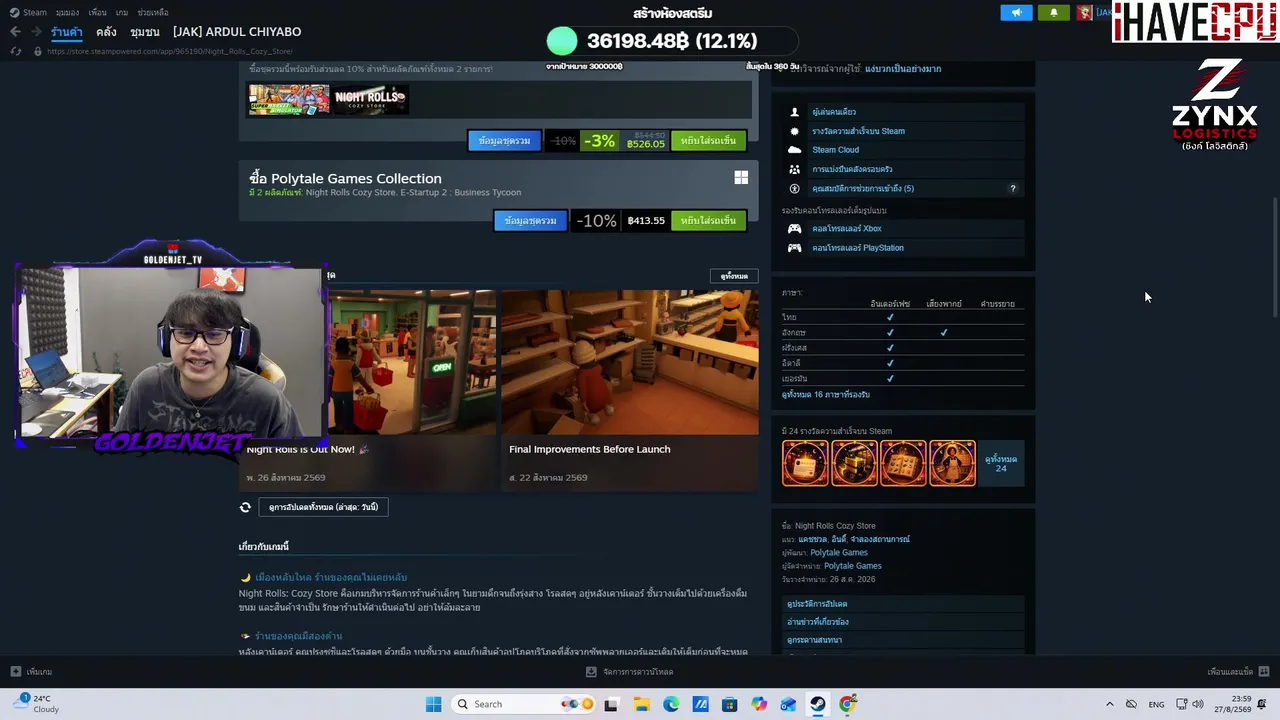
Task: Switch to the ชุมชน community tab
Action: point(145,32)
